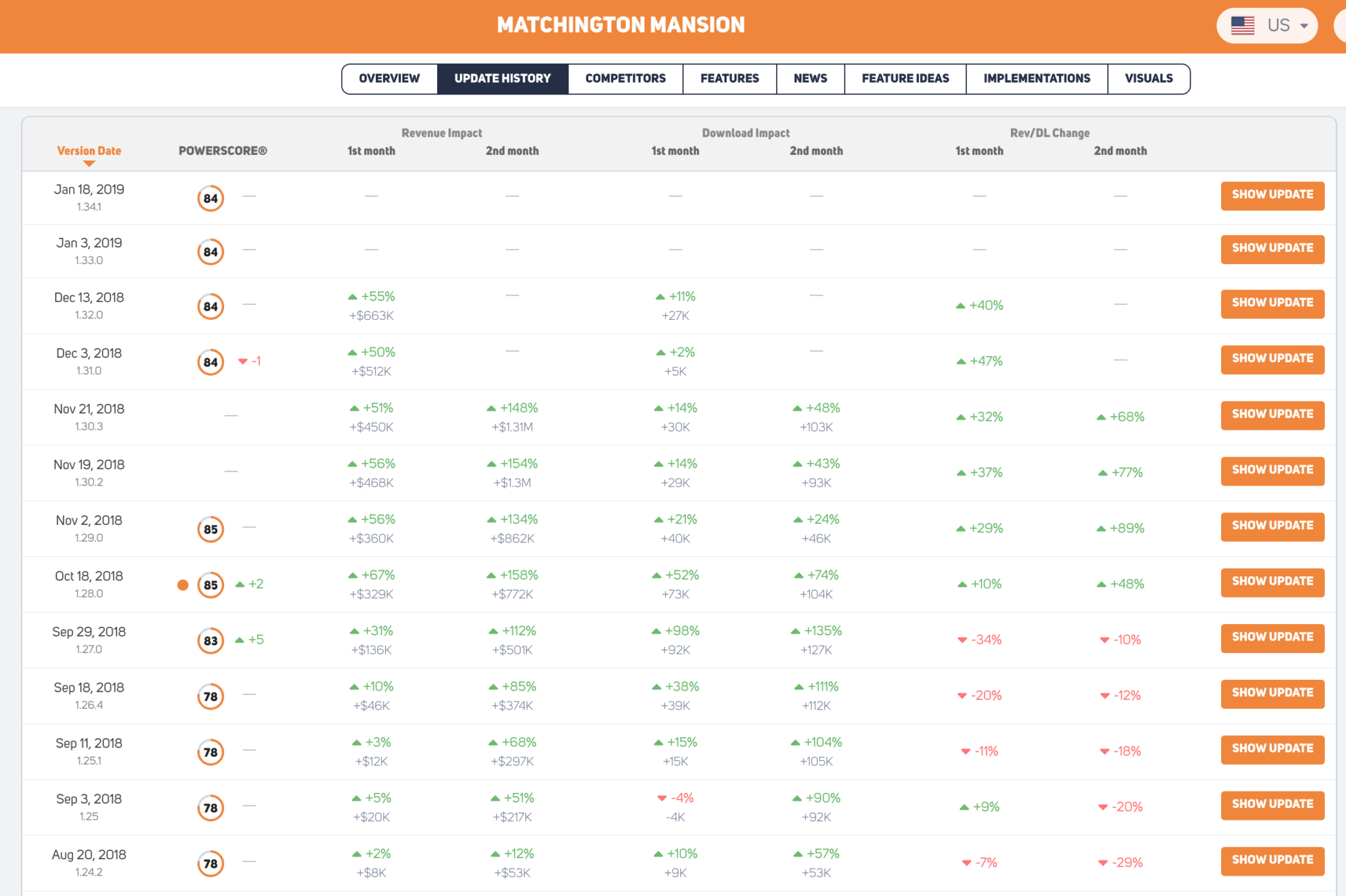
Task: Click the powerscore badge 85 on Nov 2 row
Action: pyautogui.click(x=210, y=528)
